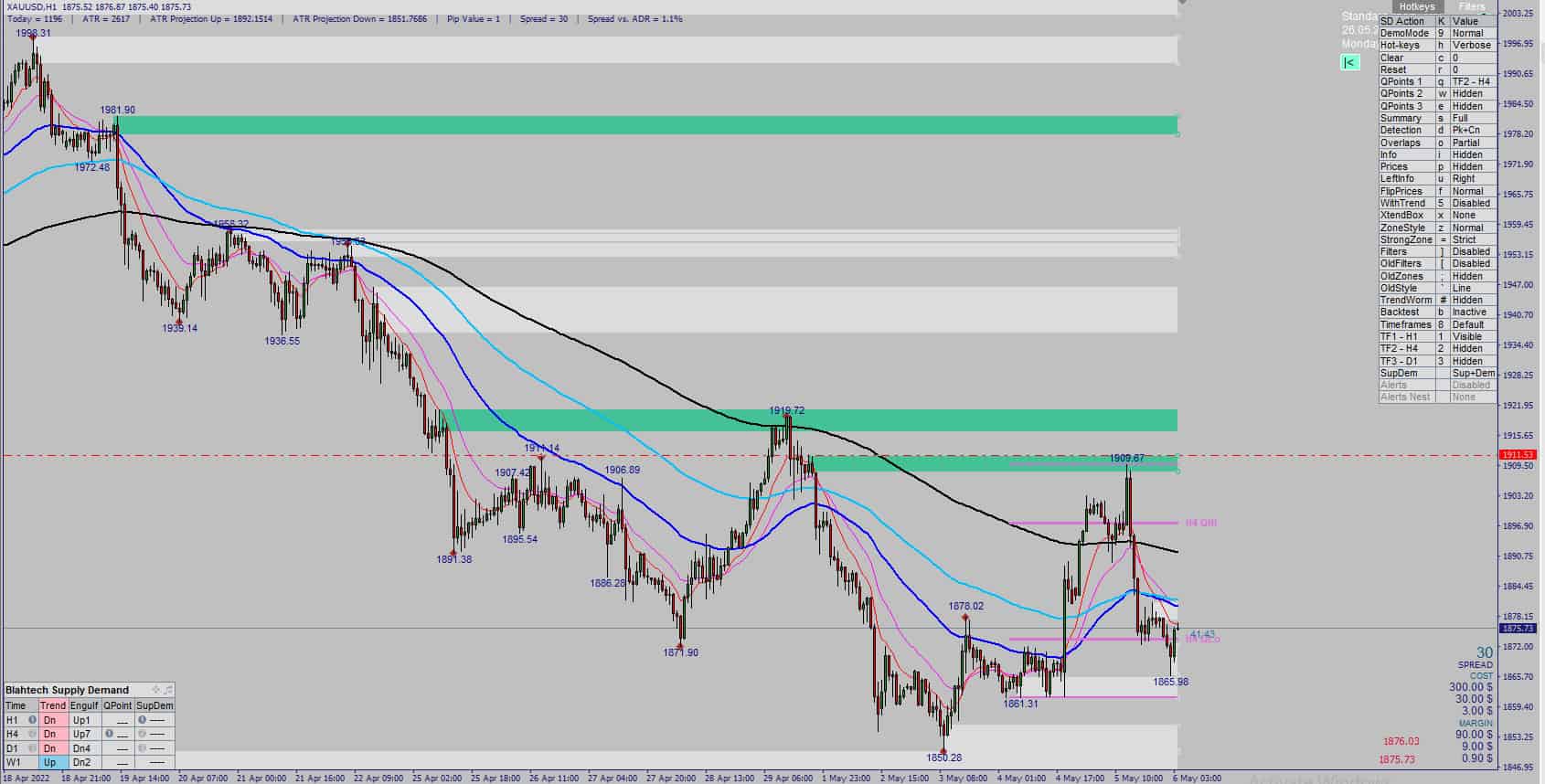Click the move icon on Blahtech panel

(x=155, y=690)
